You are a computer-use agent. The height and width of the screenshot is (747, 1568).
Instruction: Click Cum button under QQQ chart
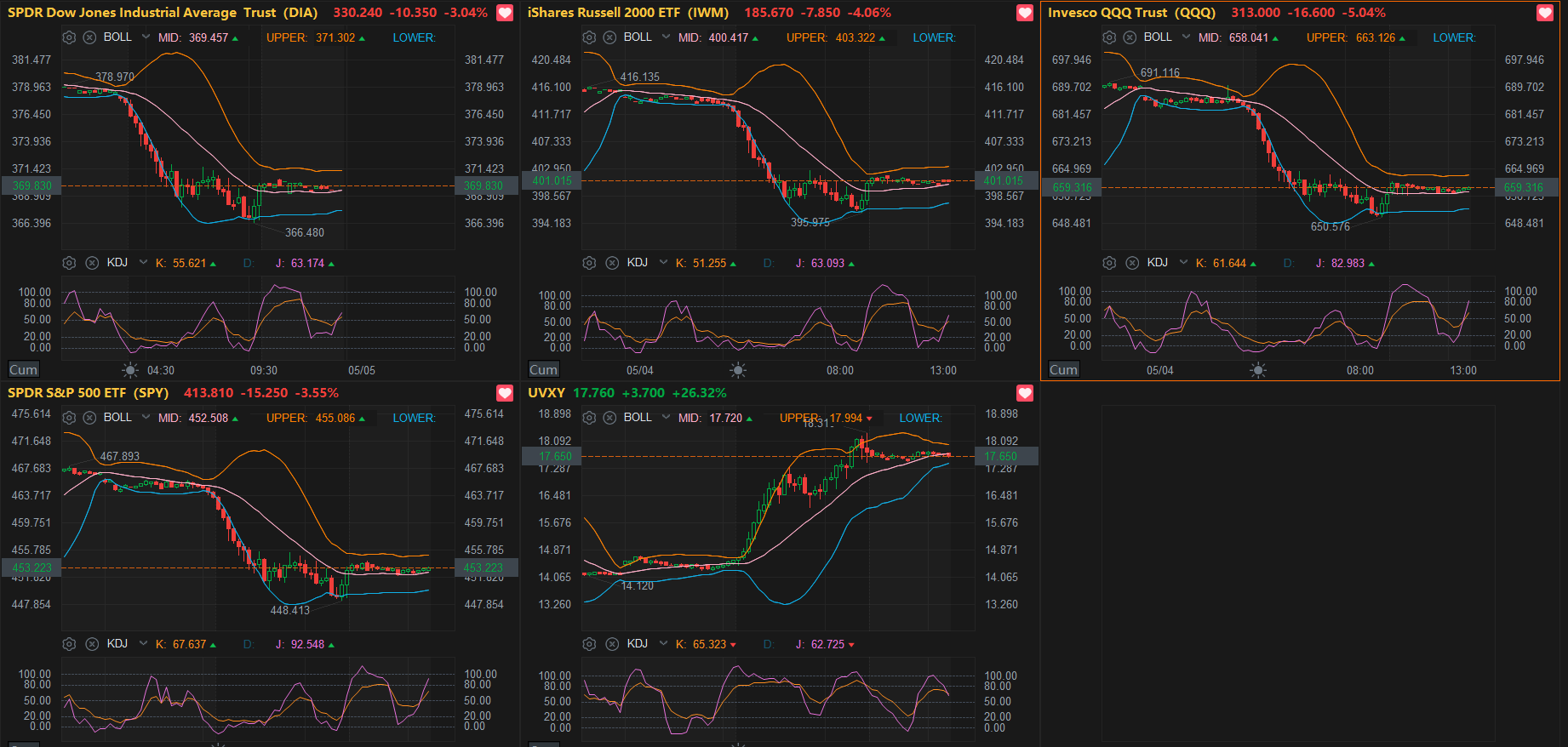pyautogui.click(x=1063, y=369)
